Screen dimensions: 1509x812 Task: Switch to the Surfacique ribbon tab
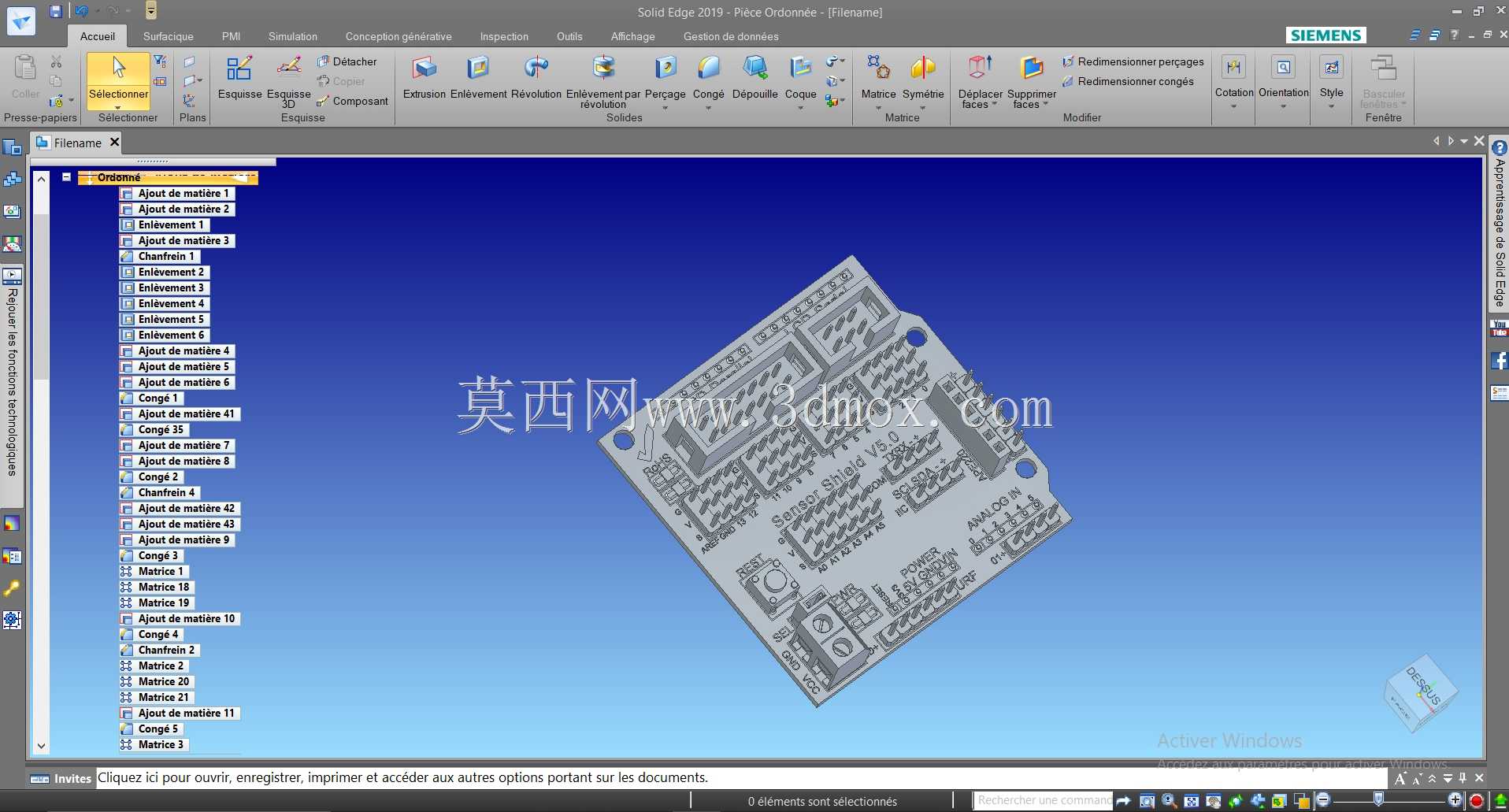(169, 36)
